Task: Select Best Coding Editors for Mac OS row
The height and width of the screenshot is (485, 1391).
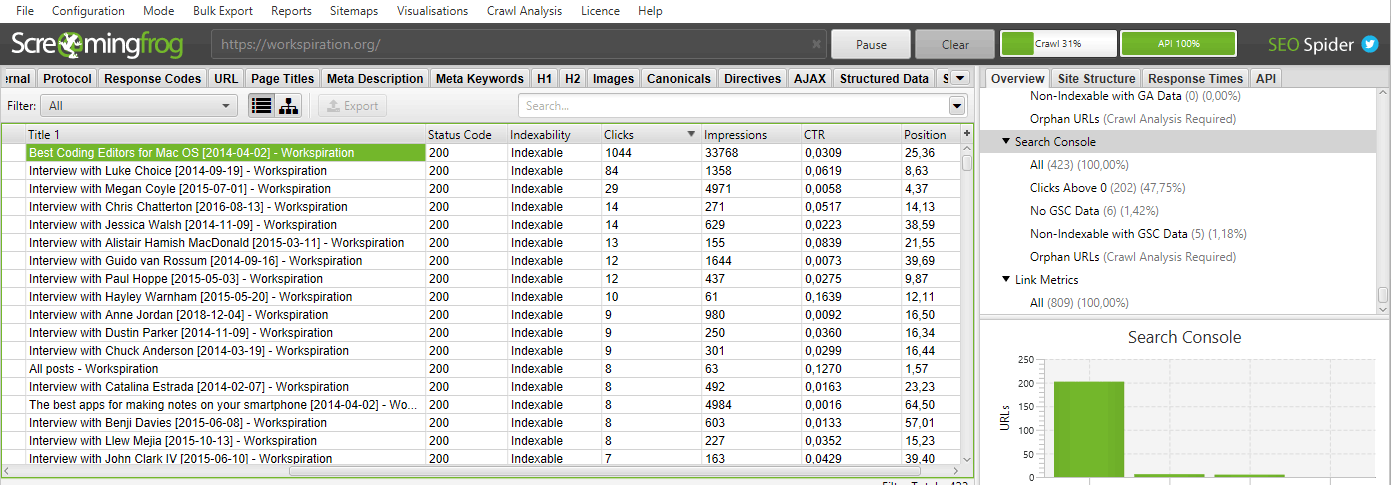Action: point(480,152)
